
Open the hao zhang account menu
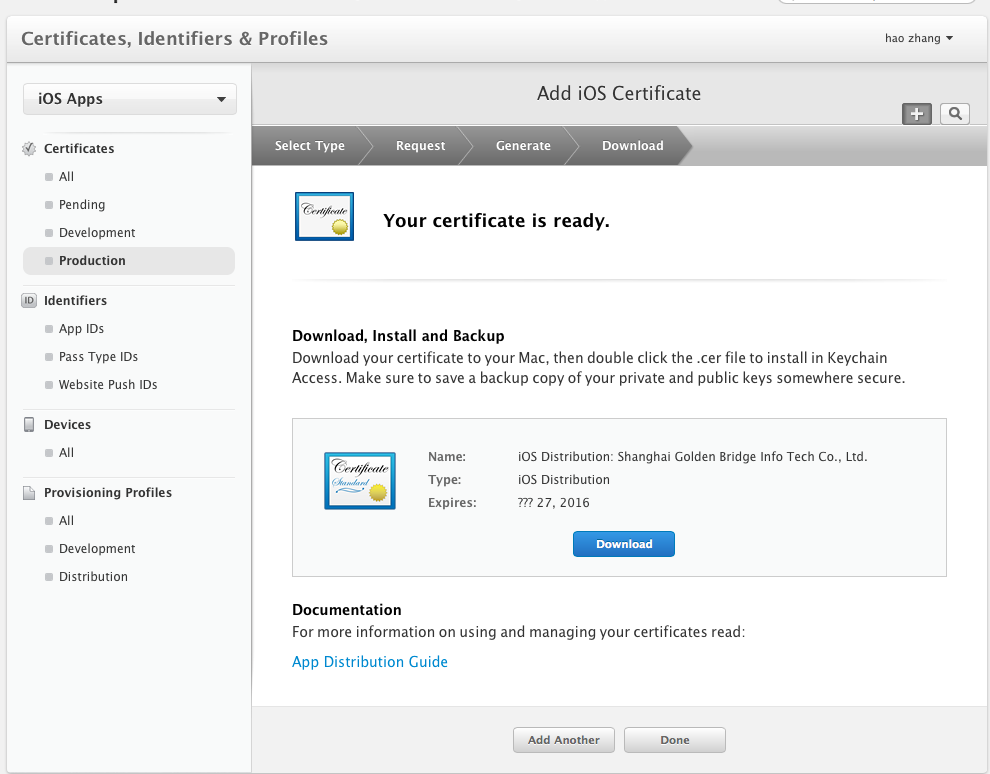point(918,39)
